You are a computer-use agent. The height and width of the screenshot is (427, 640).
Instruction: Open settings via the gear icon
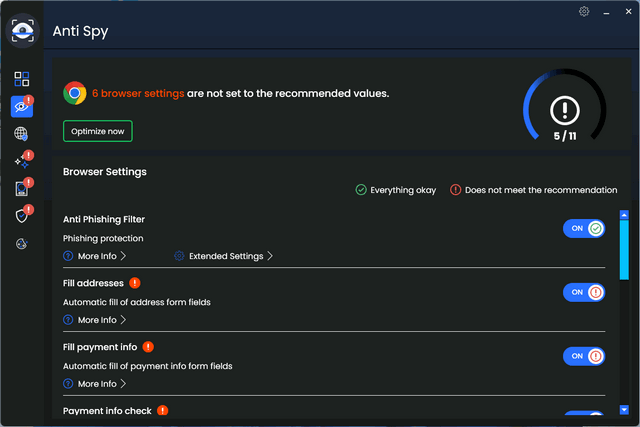pos(584,12)
